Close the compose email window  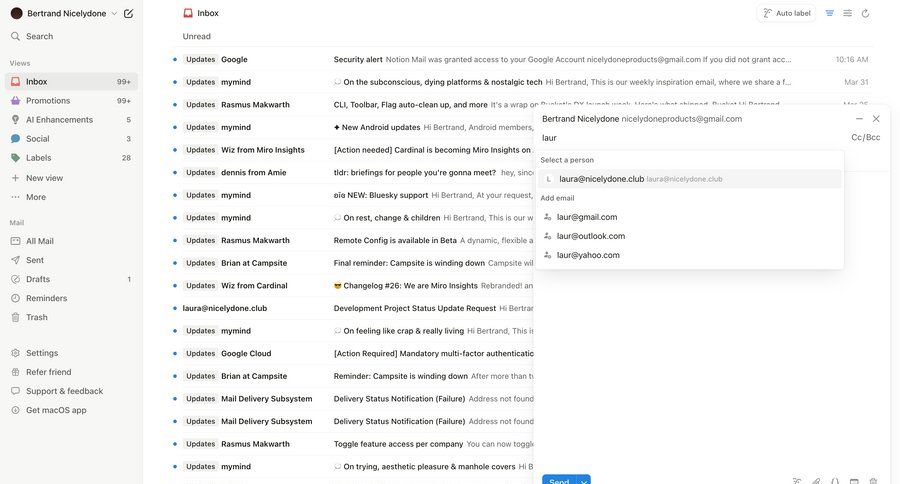coord(876,119)
